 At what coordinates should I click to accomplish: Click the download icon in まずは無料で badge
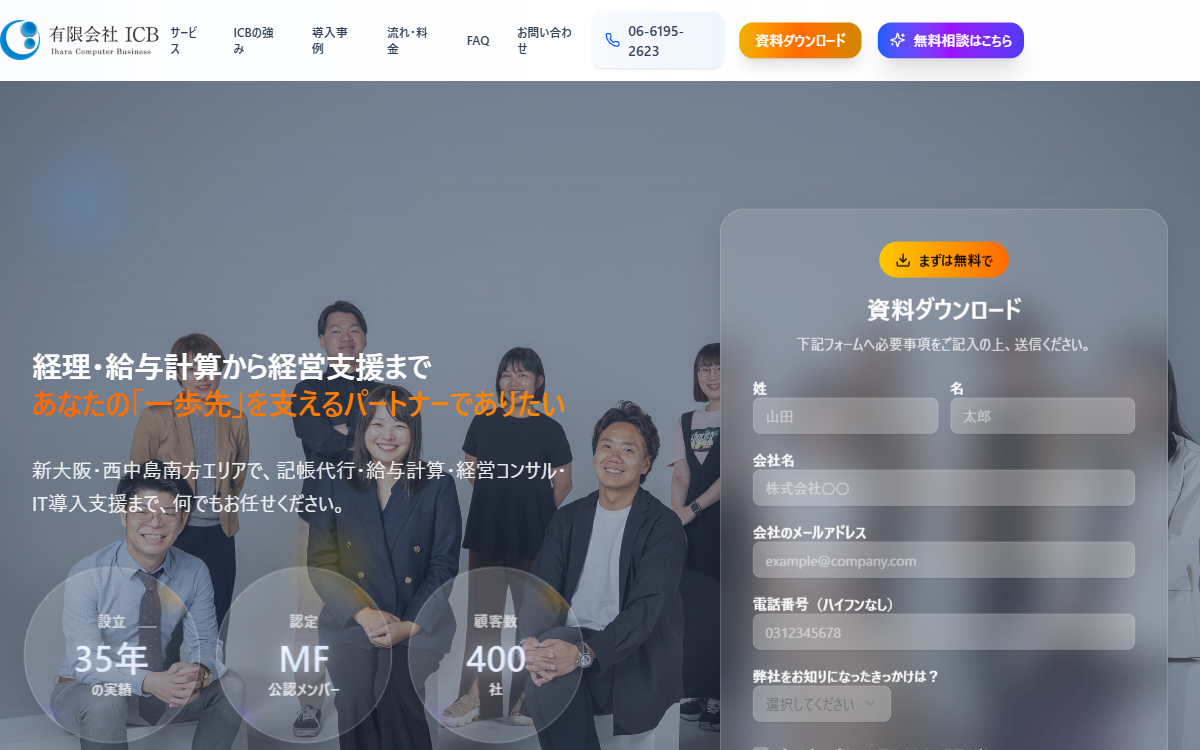click(903, 260)
